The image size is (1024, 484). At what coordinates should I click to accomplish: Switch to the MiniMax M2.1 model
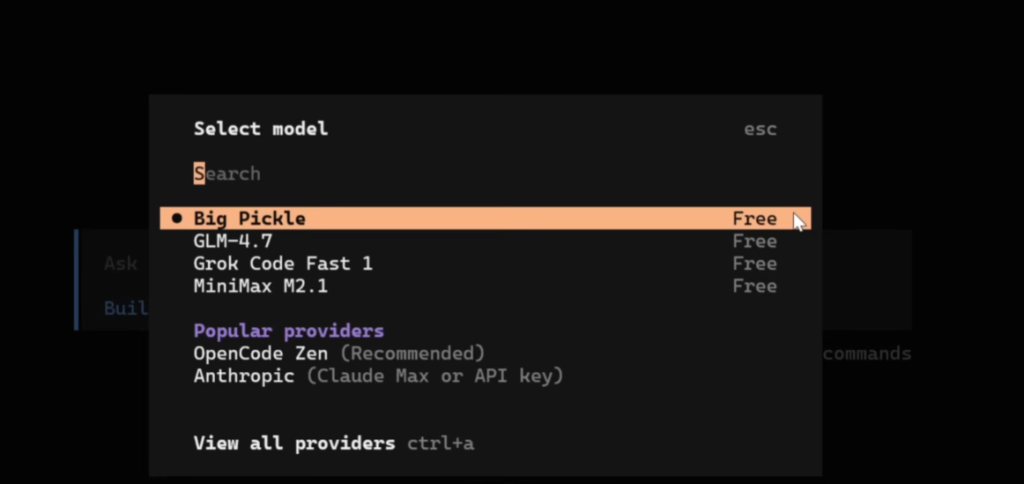click(x=261, y=286)
